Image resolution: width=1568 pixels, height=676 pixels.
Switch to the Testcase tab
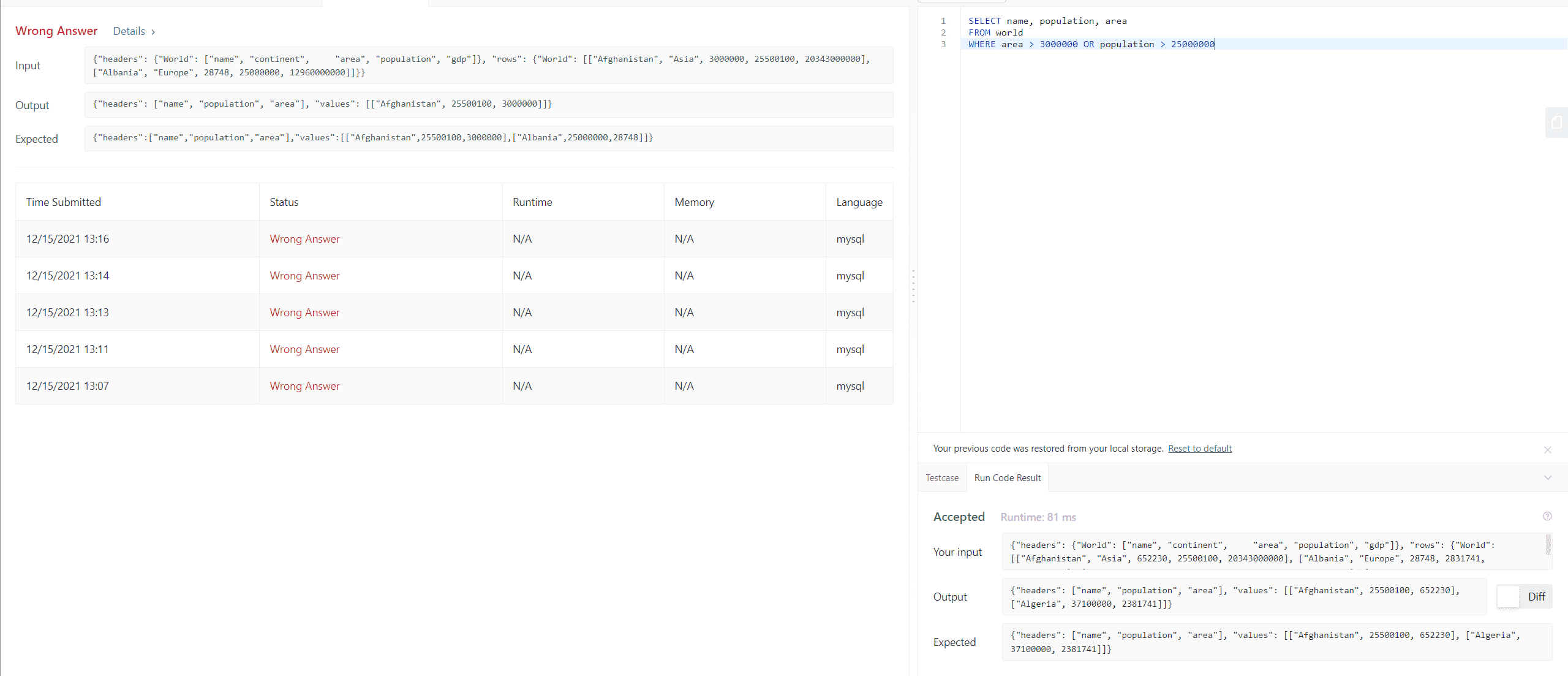pyautogui.click(x=942, y=478)
